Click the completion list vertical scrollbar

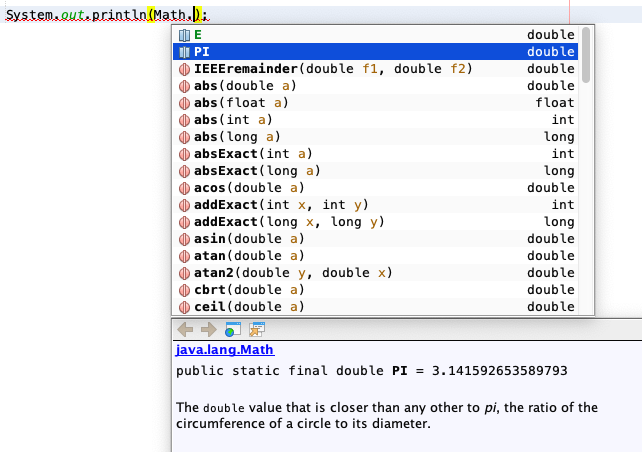pyautogui.click(x=586, y=60)
